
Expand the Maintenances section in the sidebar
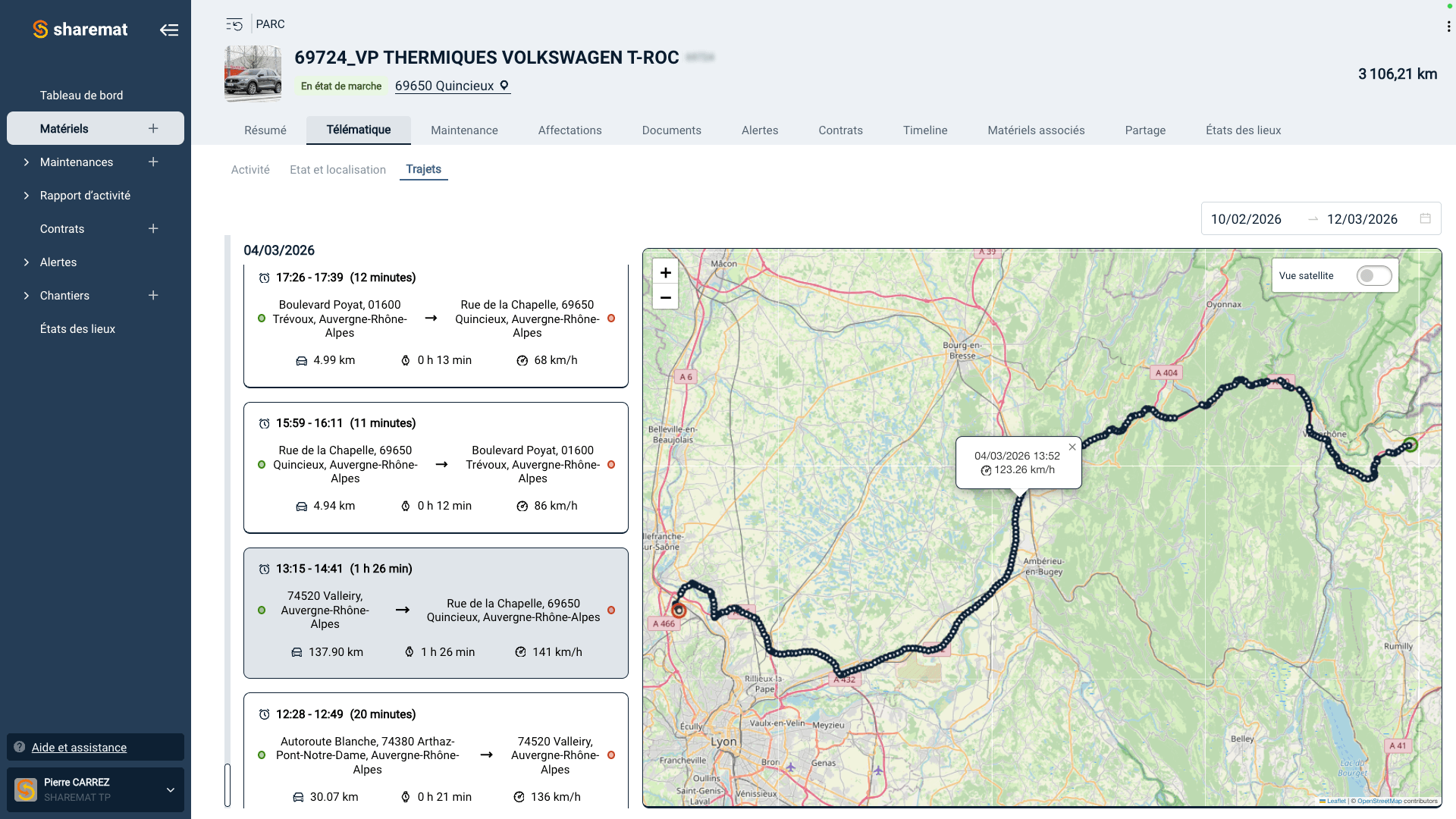click(x=25, y=162)
